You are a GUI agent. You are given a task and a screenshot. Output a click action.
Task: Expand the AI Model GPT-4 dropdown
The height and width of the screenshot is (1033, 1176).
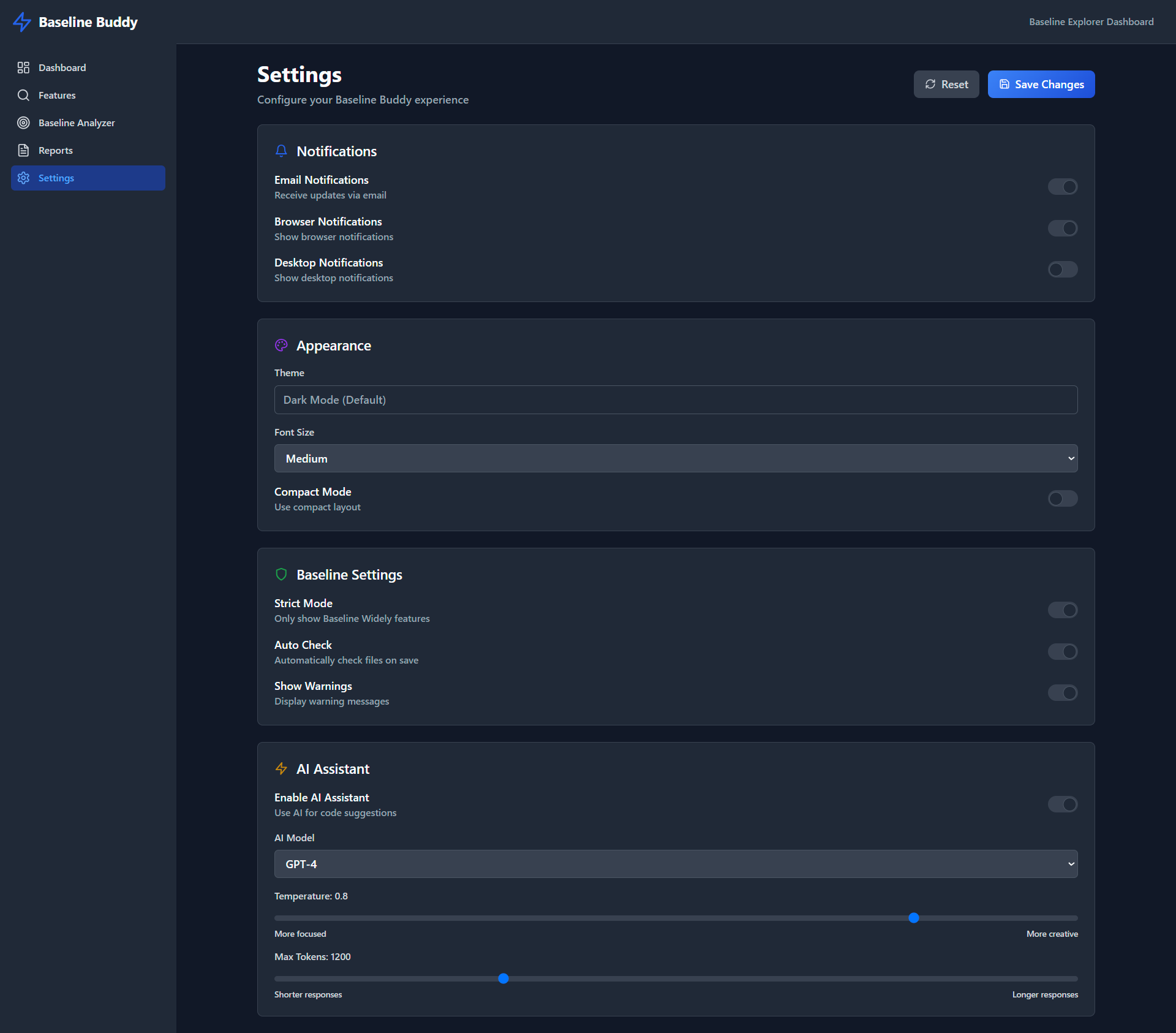[x=676, y=864]
